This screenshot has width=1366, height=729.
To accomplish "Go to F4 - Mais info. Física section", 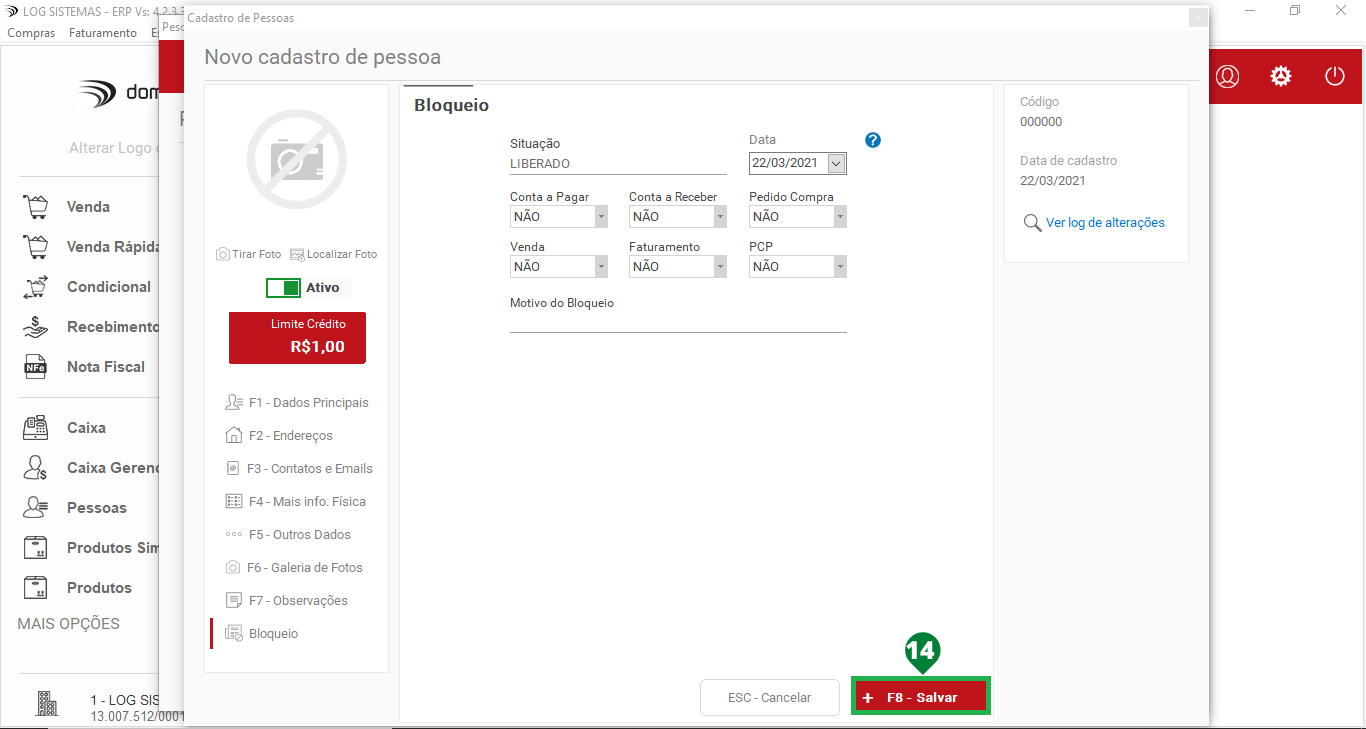I will point(295,502).
